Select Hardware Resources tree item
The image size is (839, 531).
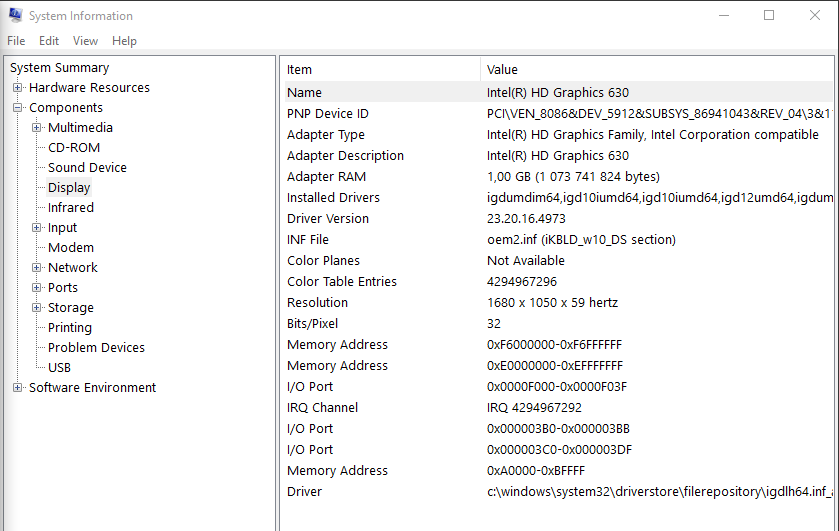[x=89, y=87]
